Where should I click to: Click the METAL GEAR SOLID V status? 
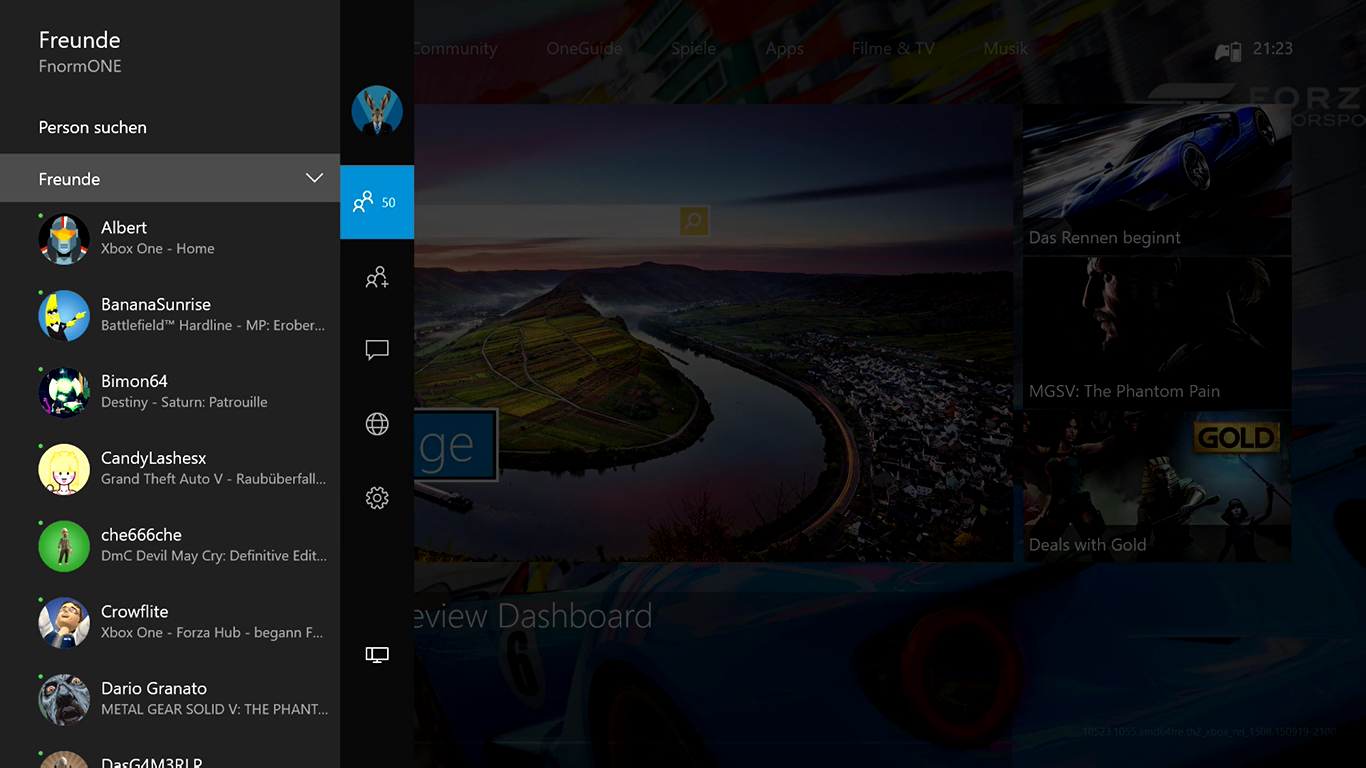point(214,710)
